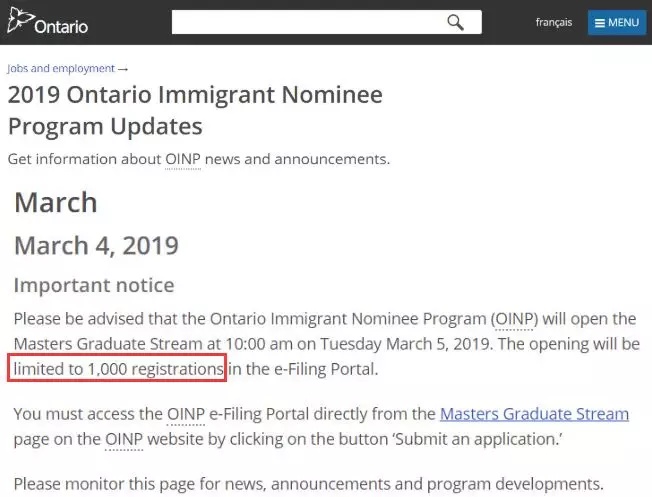652x497 pixels.
Task: Click the red-boxed 1,000 registrations text
Action: click(x=117, y=368)
